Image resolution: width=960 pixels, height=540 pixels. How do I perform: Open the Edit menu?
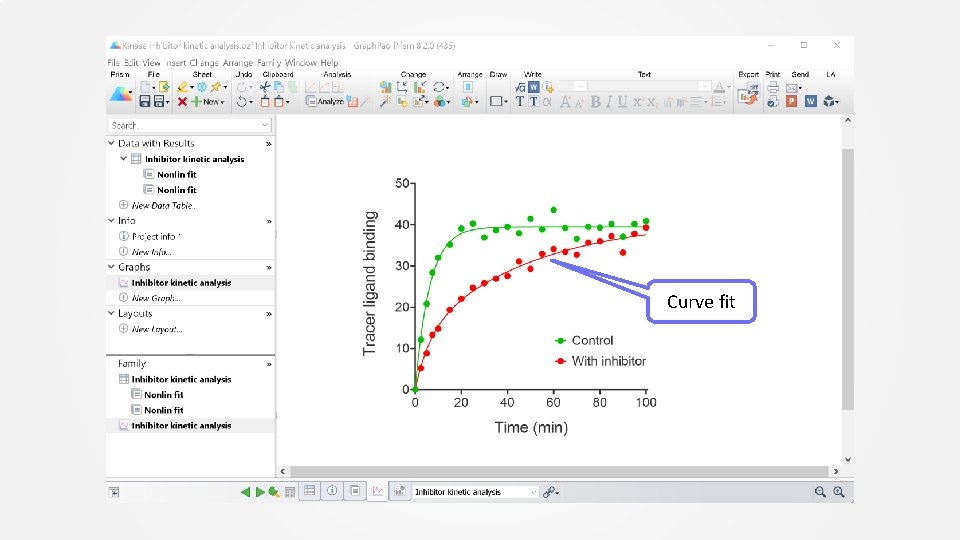[131, 62]
